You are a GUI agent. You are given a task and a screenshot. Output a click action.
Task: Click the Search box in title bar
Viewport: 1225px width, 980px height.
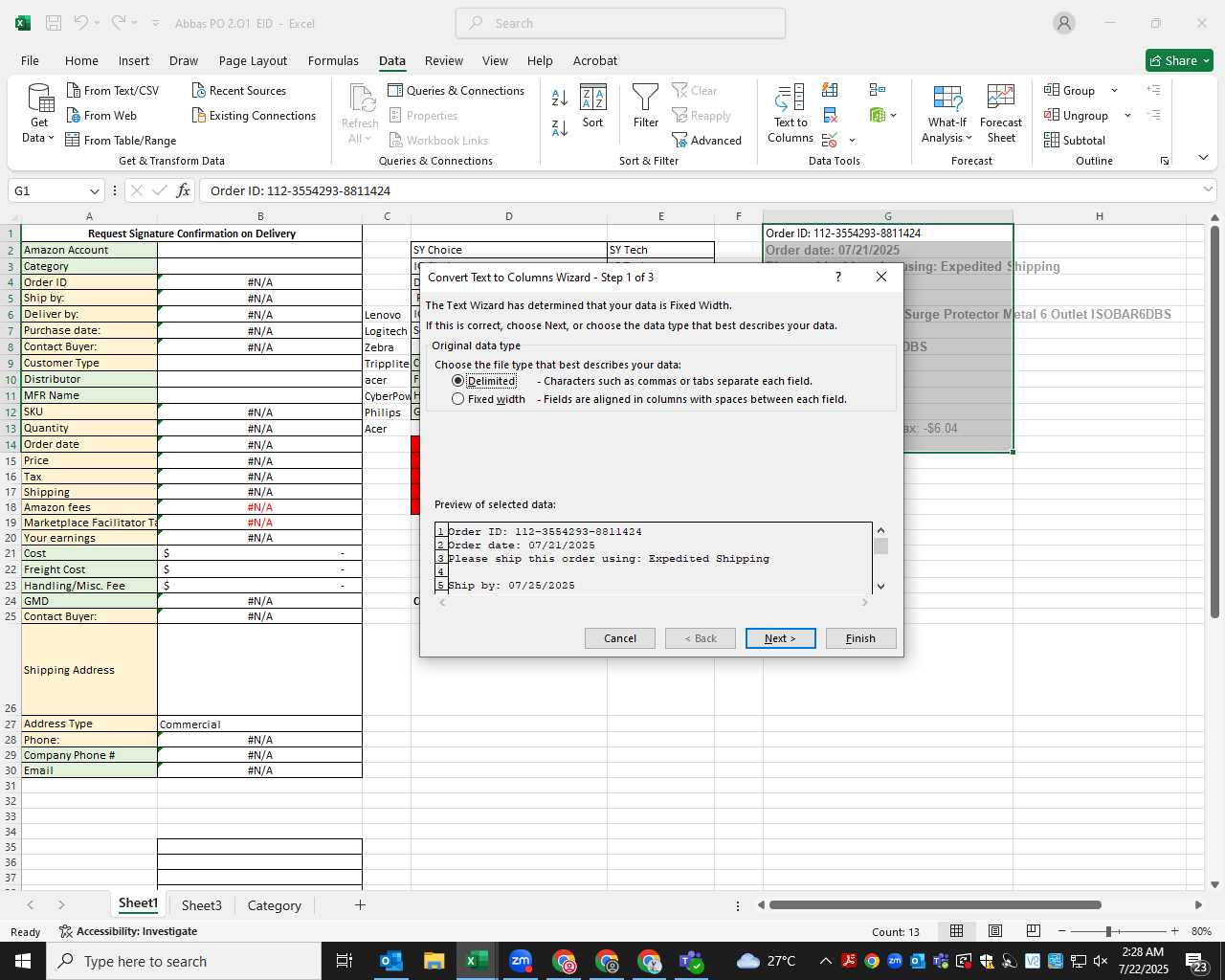(620, 23)
